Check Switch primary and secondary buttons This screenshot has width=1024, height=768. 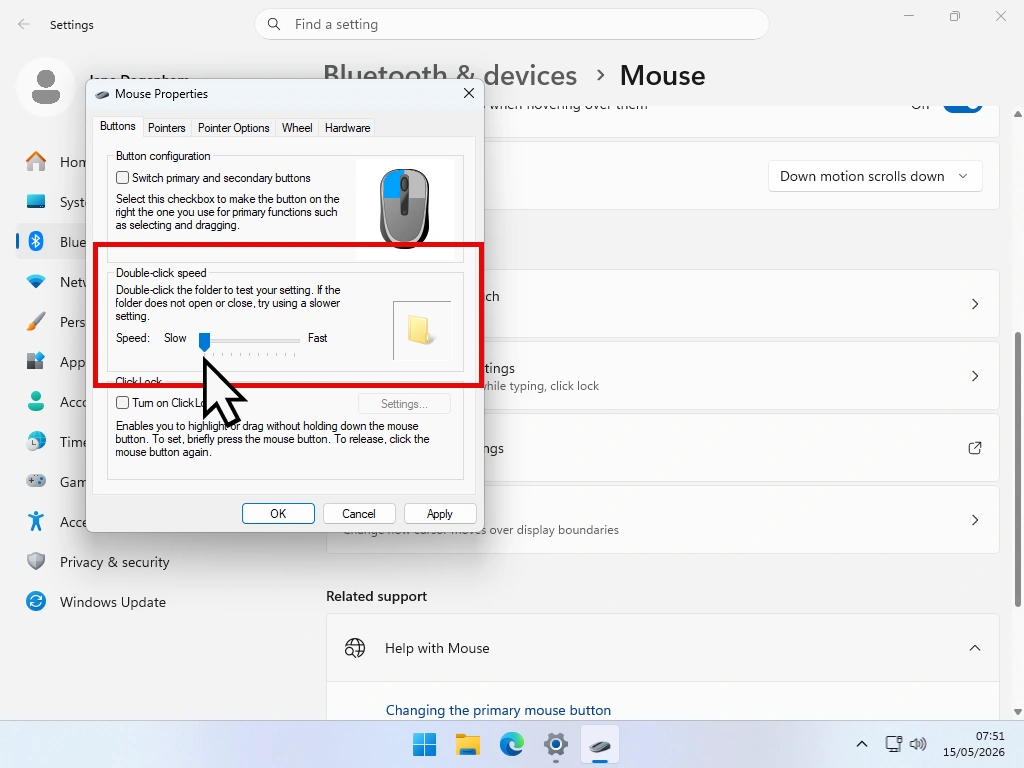point(122,178)
